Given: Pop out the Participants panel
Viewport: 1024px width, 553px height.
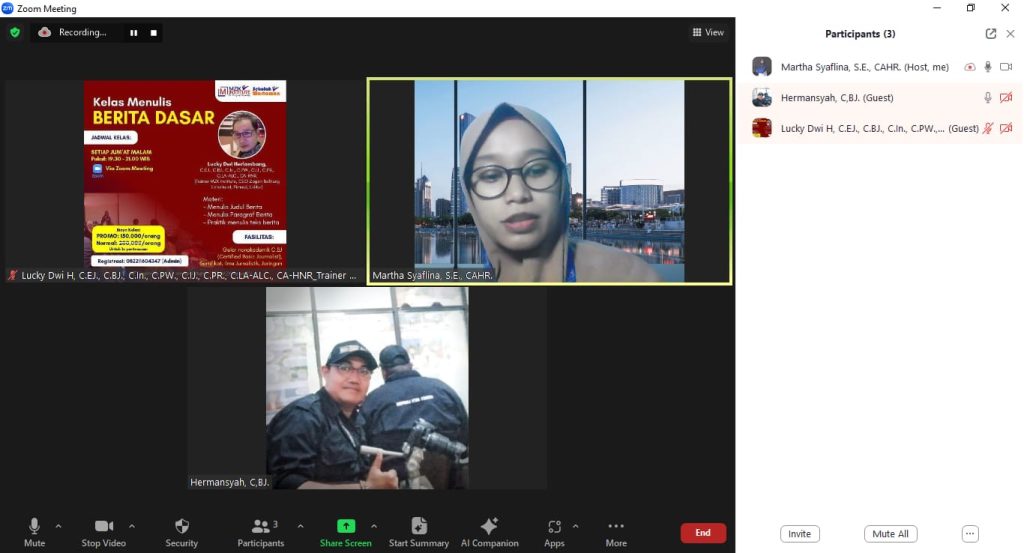Looking at the screenshot, I should [x=990, y=34].
